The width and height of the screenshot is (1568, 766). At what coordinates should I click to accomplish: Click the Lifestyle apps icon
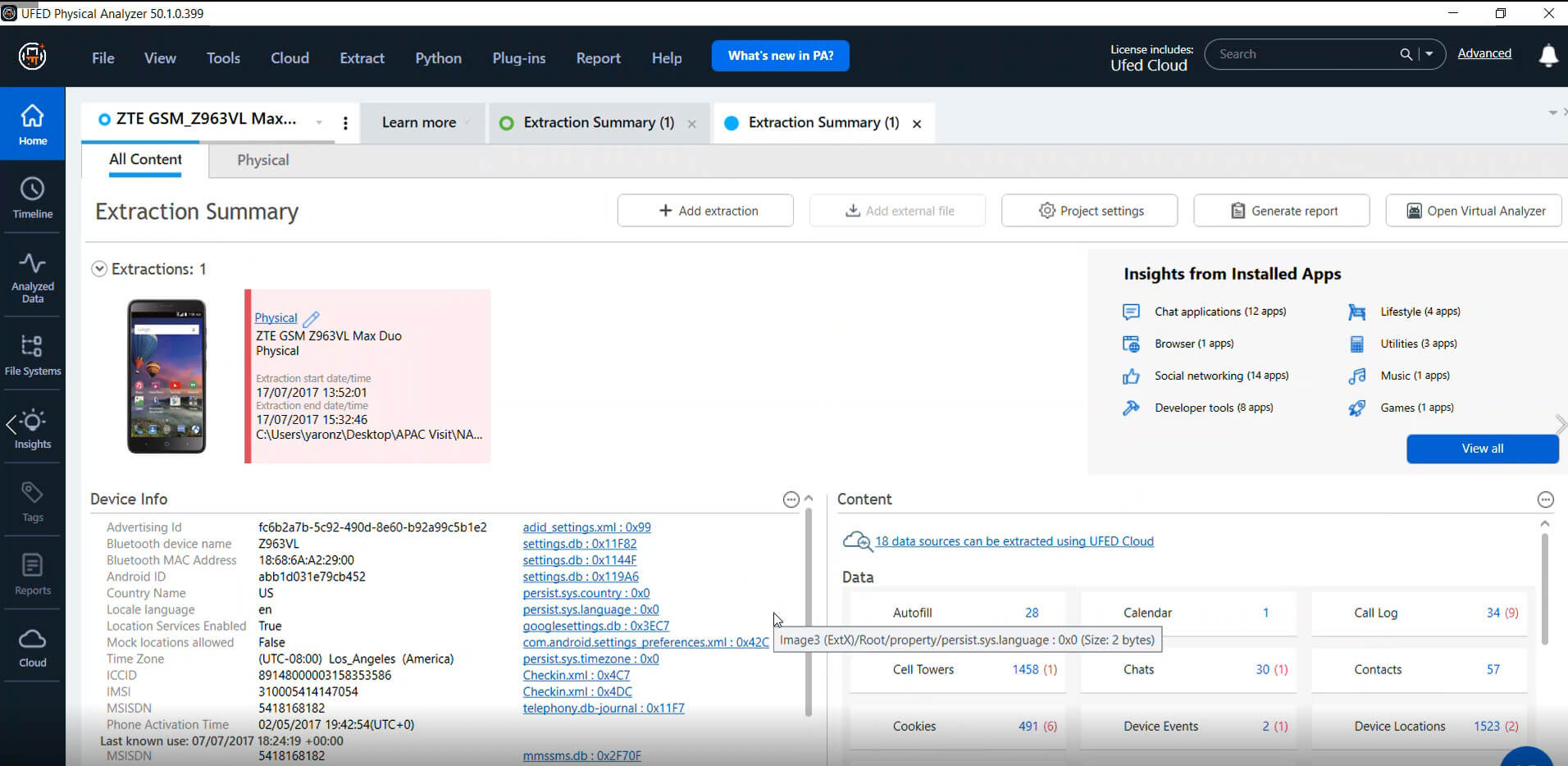click(x=1357, y=312)
